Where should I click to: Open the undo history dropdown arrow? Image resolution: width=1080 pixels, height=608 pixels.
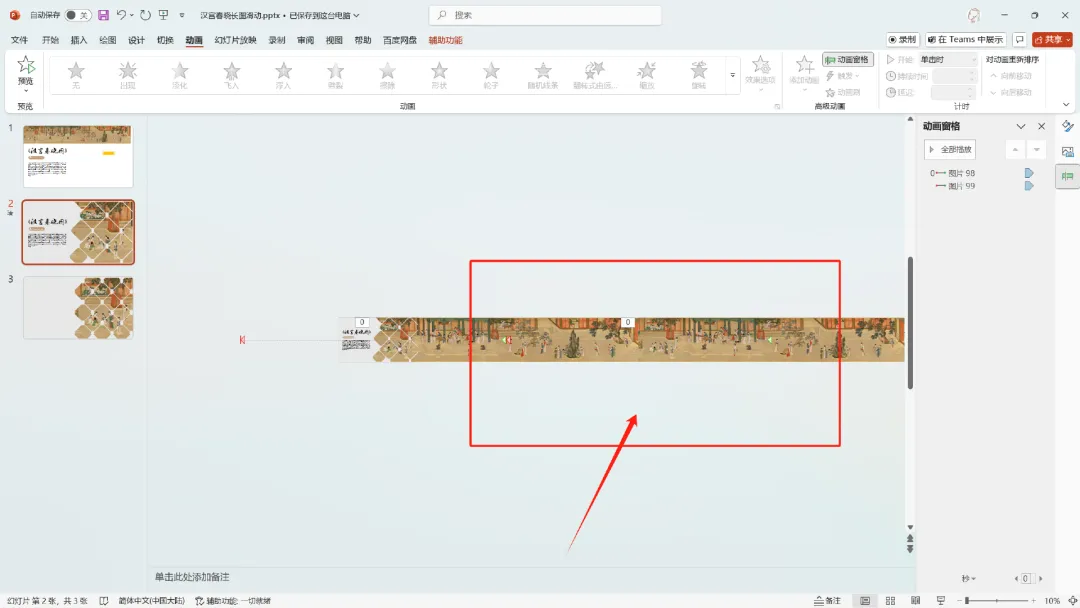click(x=132, y=15)
